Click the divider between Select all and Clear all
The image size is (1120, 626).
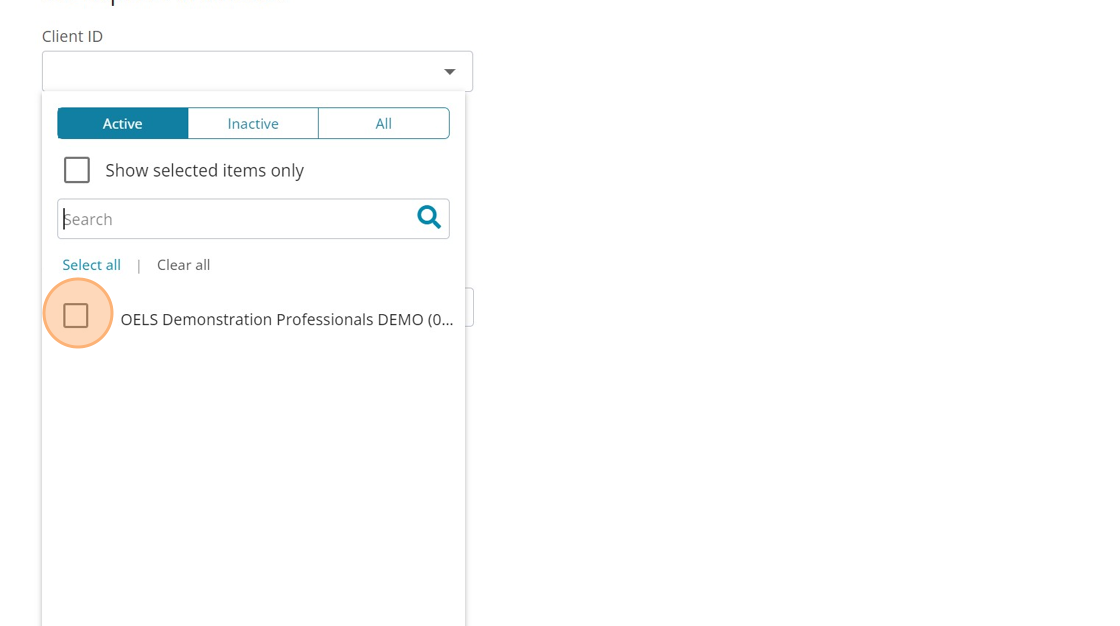(139, 266)
